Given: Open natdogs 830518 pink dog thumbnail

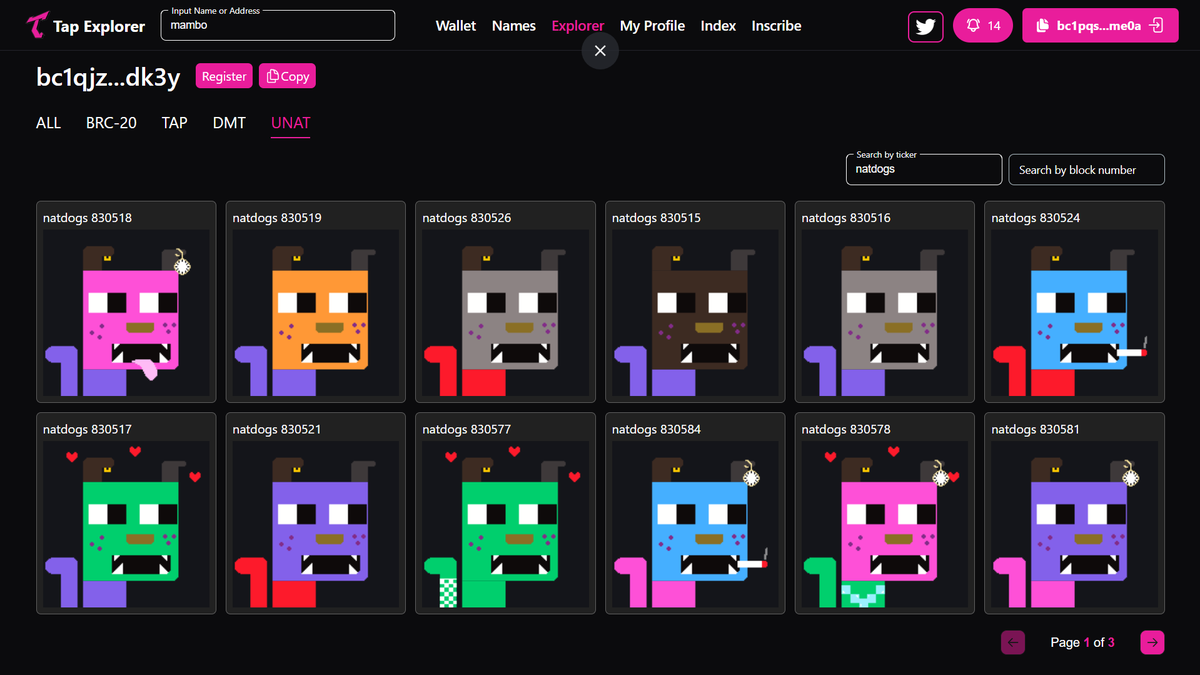Looking at the screenshot, I should point(126,313).
